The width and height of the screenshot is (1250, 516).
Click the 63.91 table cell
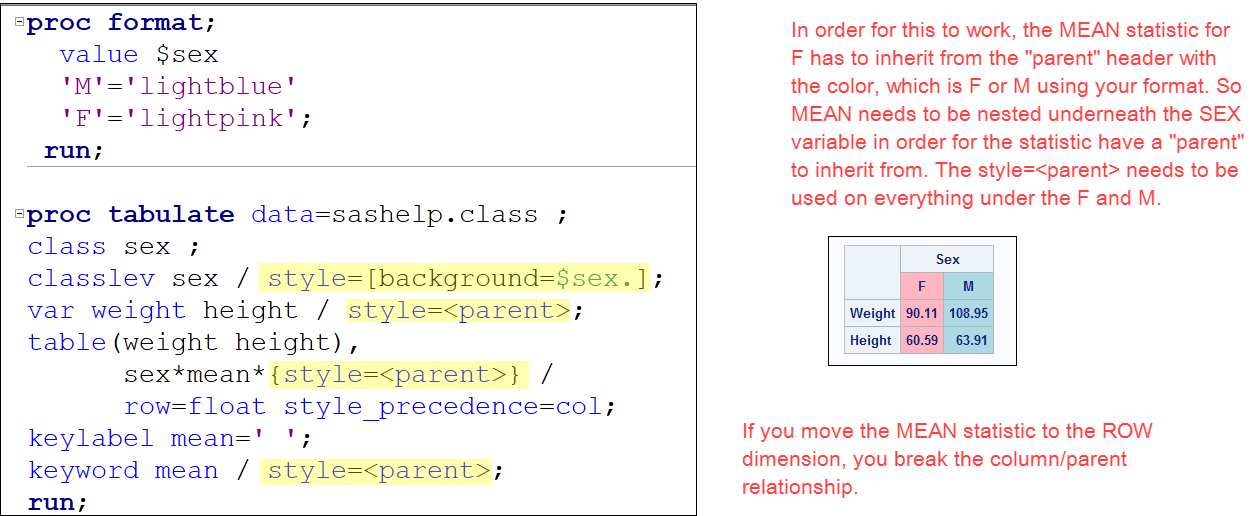tap(967, 340)
